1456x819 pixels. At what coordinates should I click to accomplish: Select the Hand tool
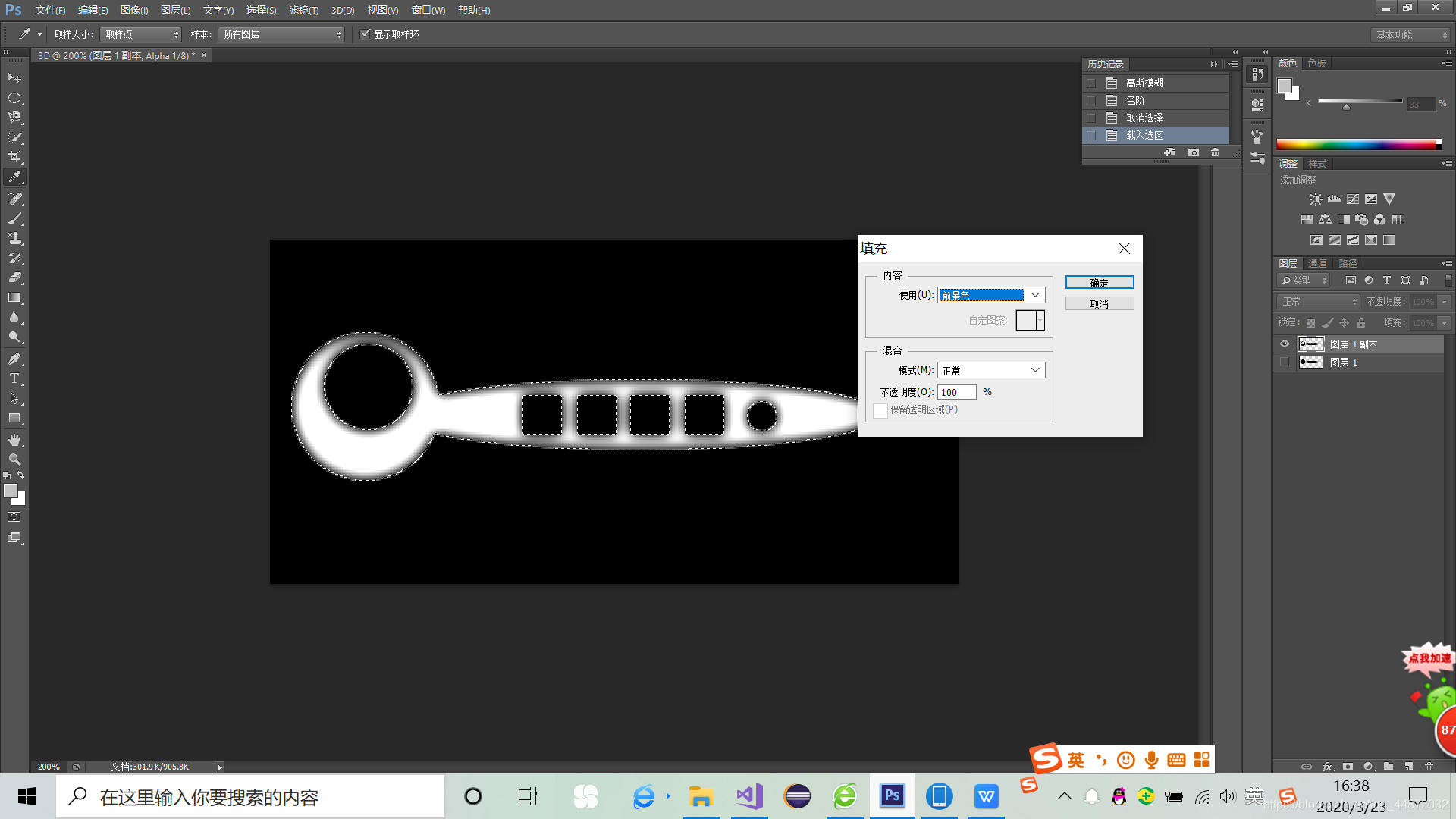coord(14,440)
